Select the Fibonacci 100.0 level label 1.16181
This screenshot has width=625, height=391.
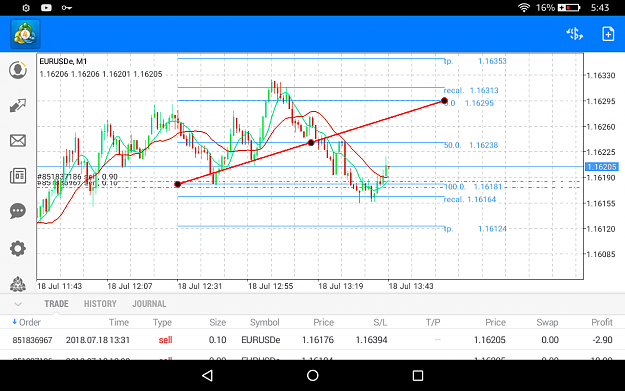(x=473, y=187)
